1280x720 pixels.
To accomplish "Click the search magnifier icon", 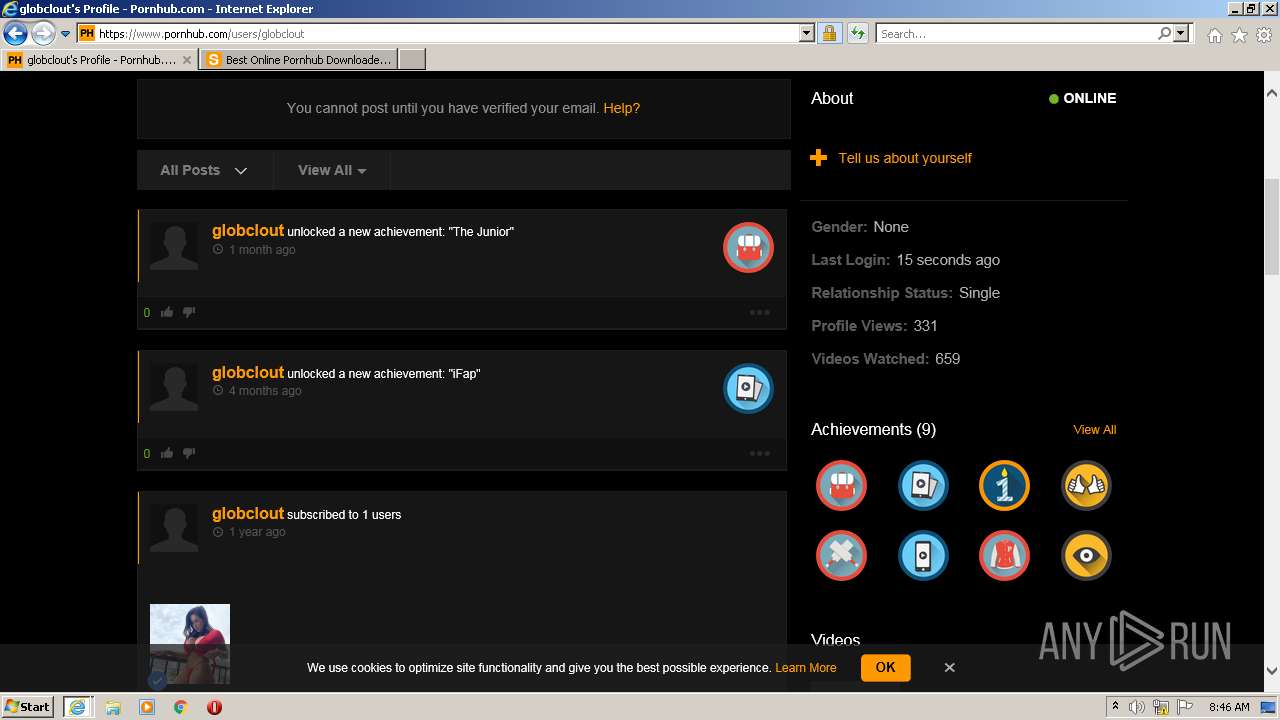I will (1164, 34).
